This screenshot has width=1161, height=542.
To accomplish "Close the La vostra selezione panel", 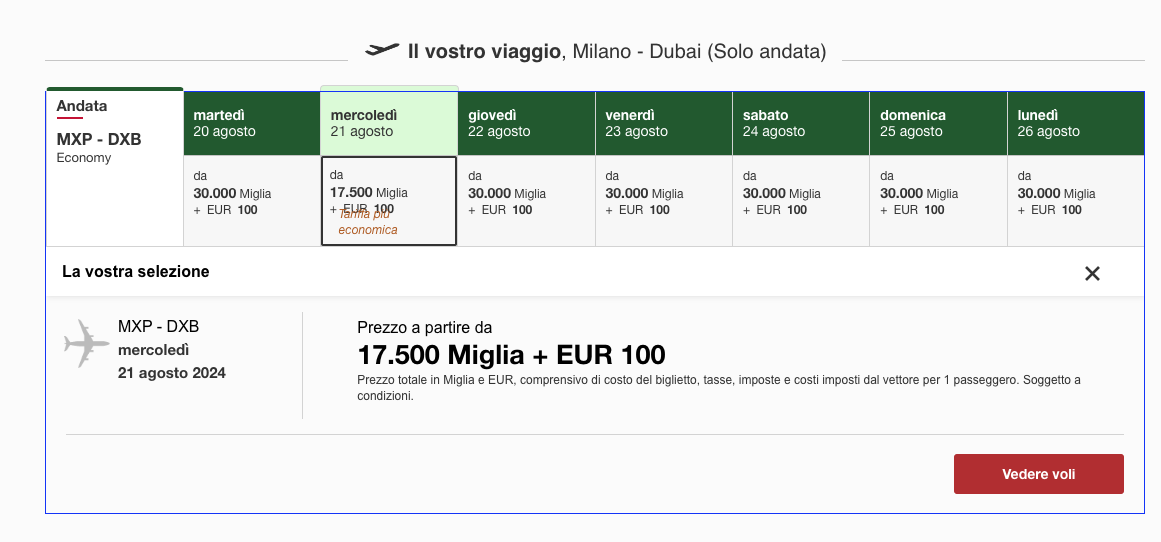I will coord(1092,273).
